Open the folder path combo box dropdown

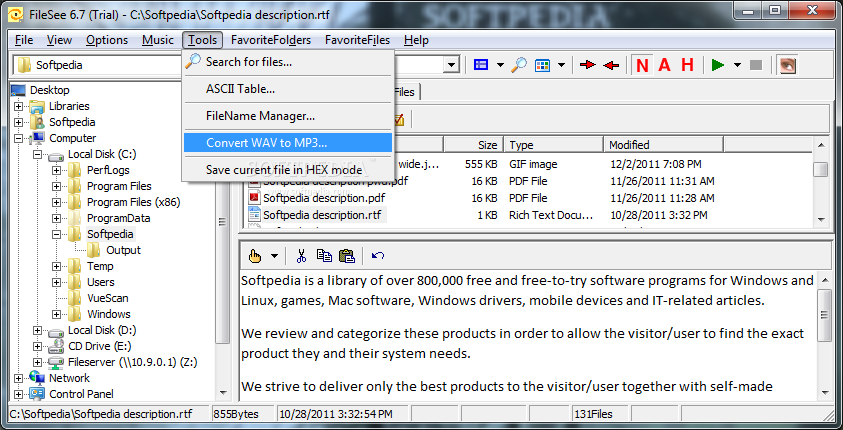451,65
